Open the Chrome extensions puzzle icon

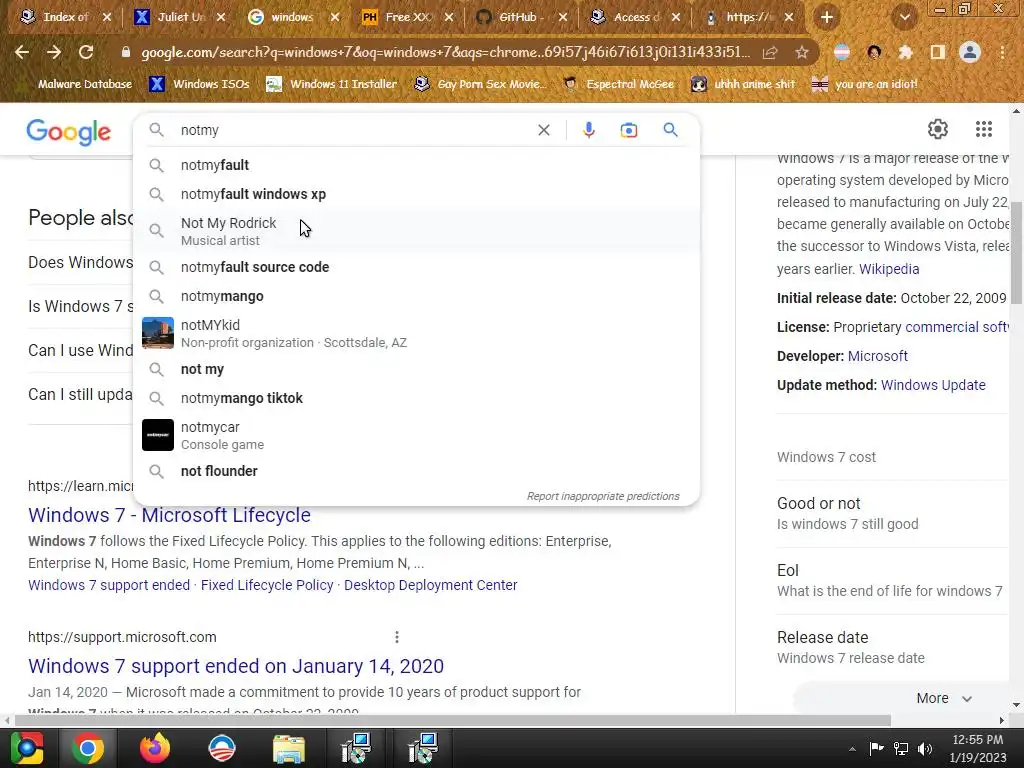(x=906, y=52)
